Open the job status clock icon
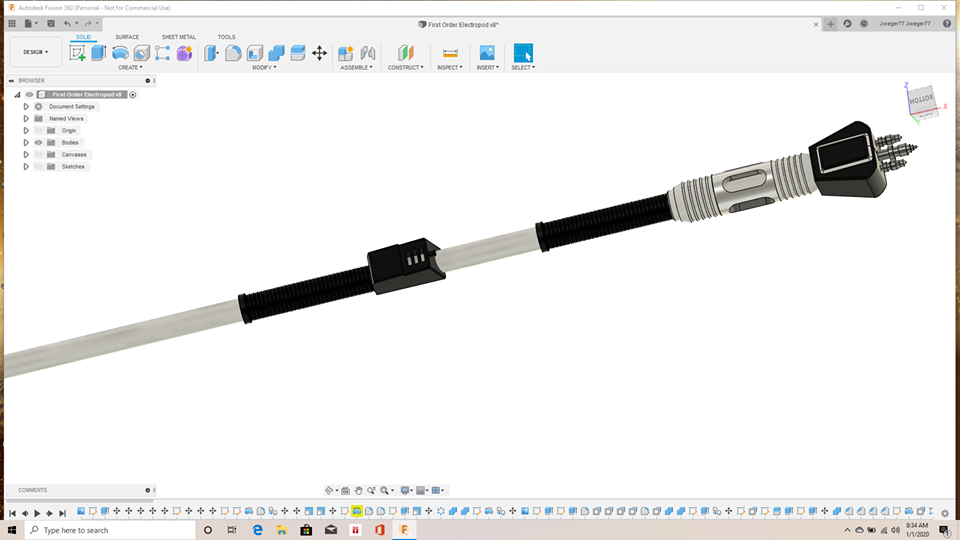Screen dimensions: 960x540 [x=864, y=24]
